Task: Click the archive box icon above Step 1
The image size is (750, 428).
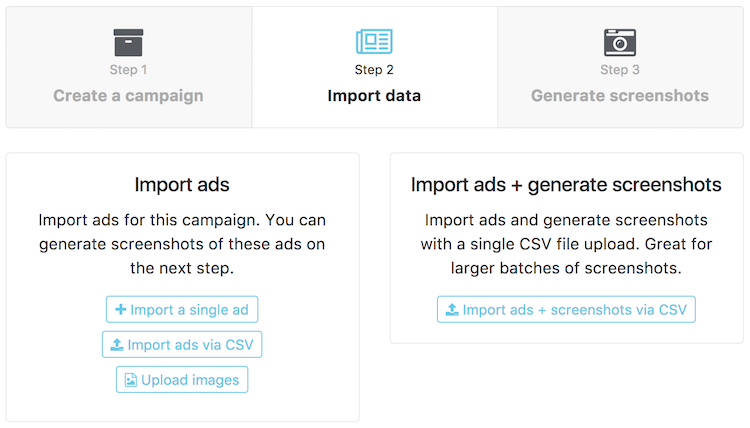Action: click(x=128, y=42)
